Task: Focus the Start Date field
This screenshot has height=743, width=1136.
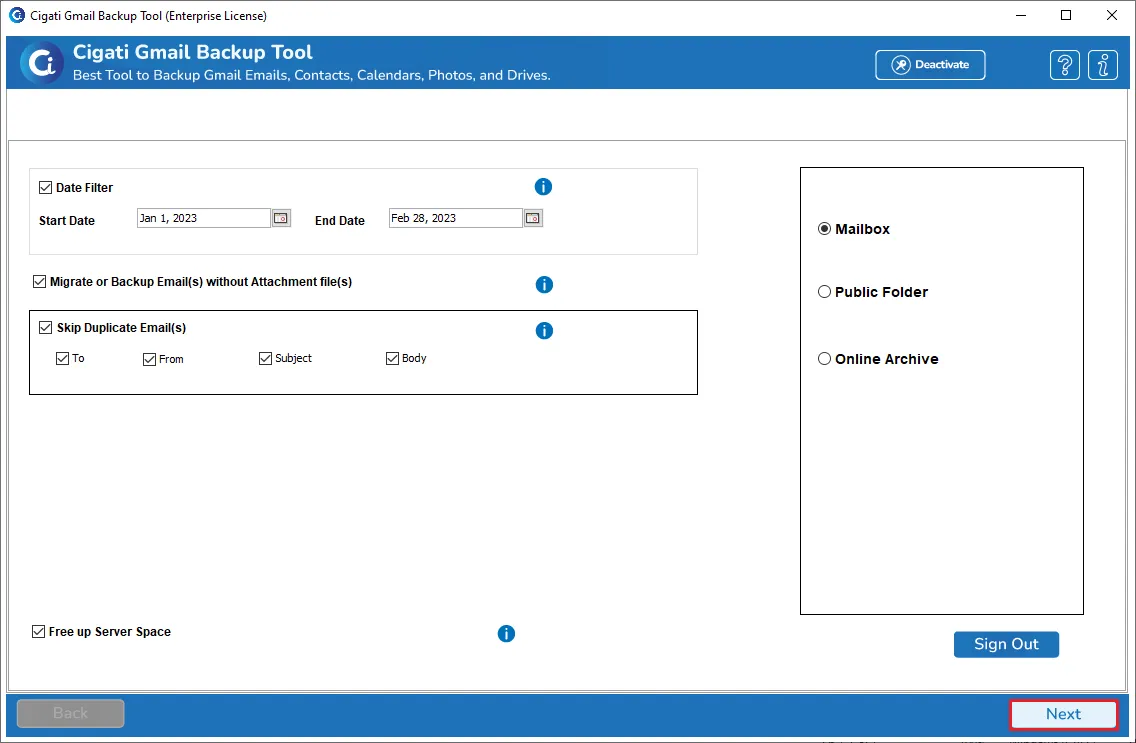Action: [204, 218]
